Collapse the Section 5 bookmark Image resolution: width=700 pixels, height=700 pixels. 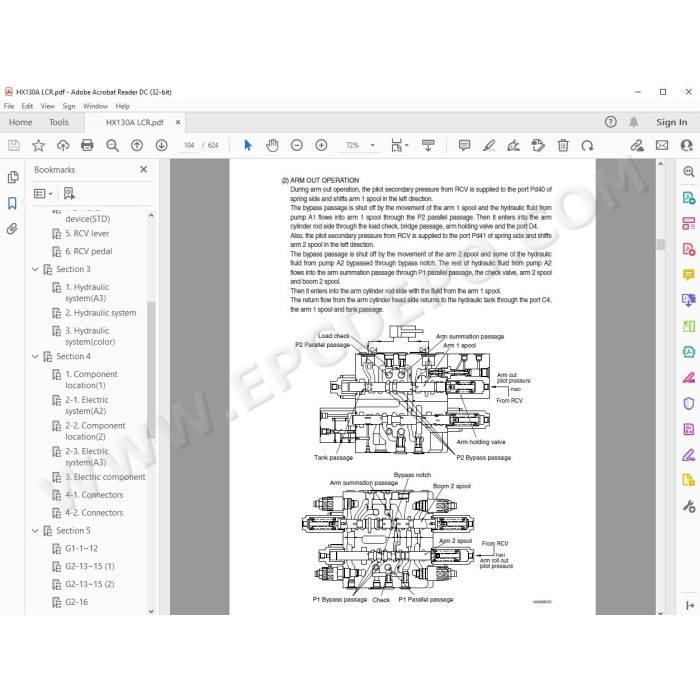[x=35, y=530]
